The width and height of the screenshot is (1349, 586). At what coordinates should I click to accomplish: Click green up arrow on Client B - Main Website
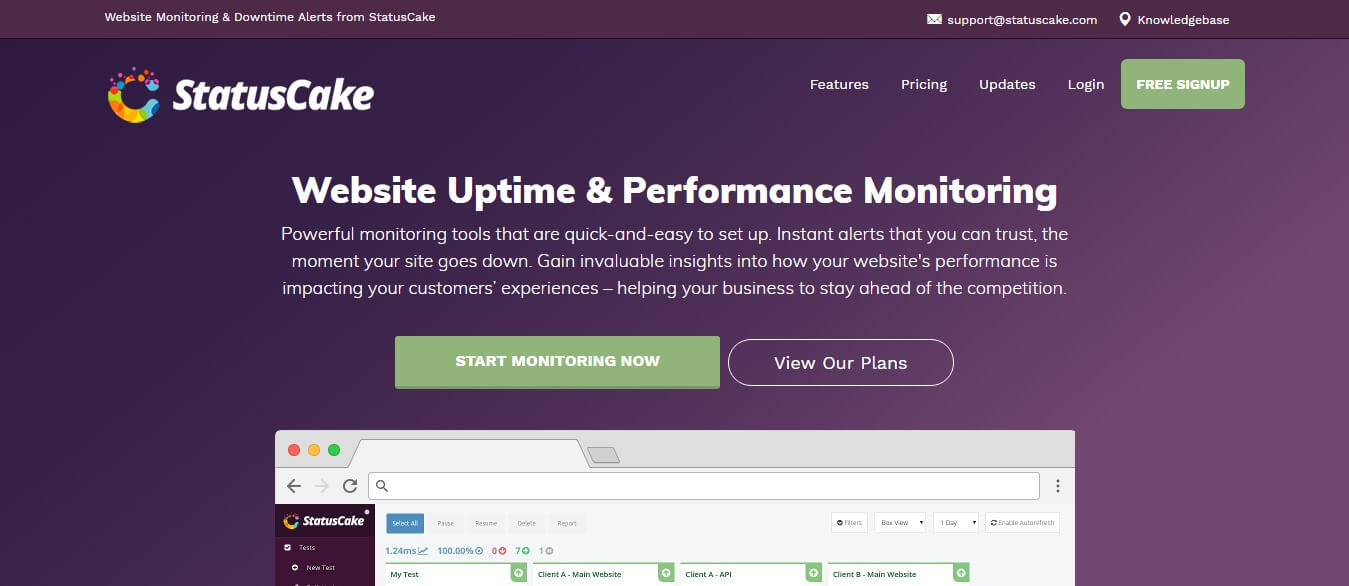point(961,573)
